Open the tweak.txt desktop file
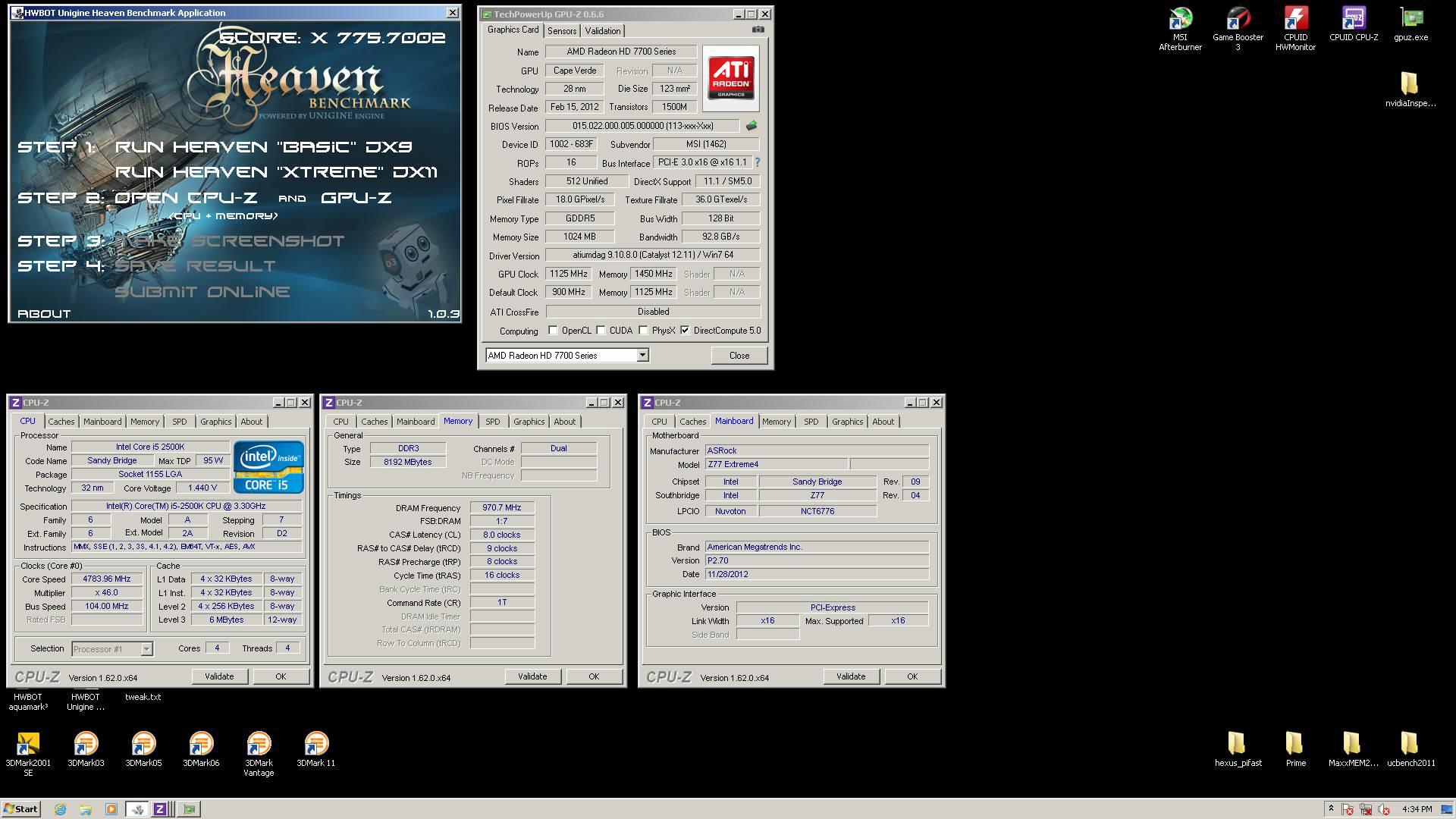Screen dimensions: 1456x819 pos(143,697)
